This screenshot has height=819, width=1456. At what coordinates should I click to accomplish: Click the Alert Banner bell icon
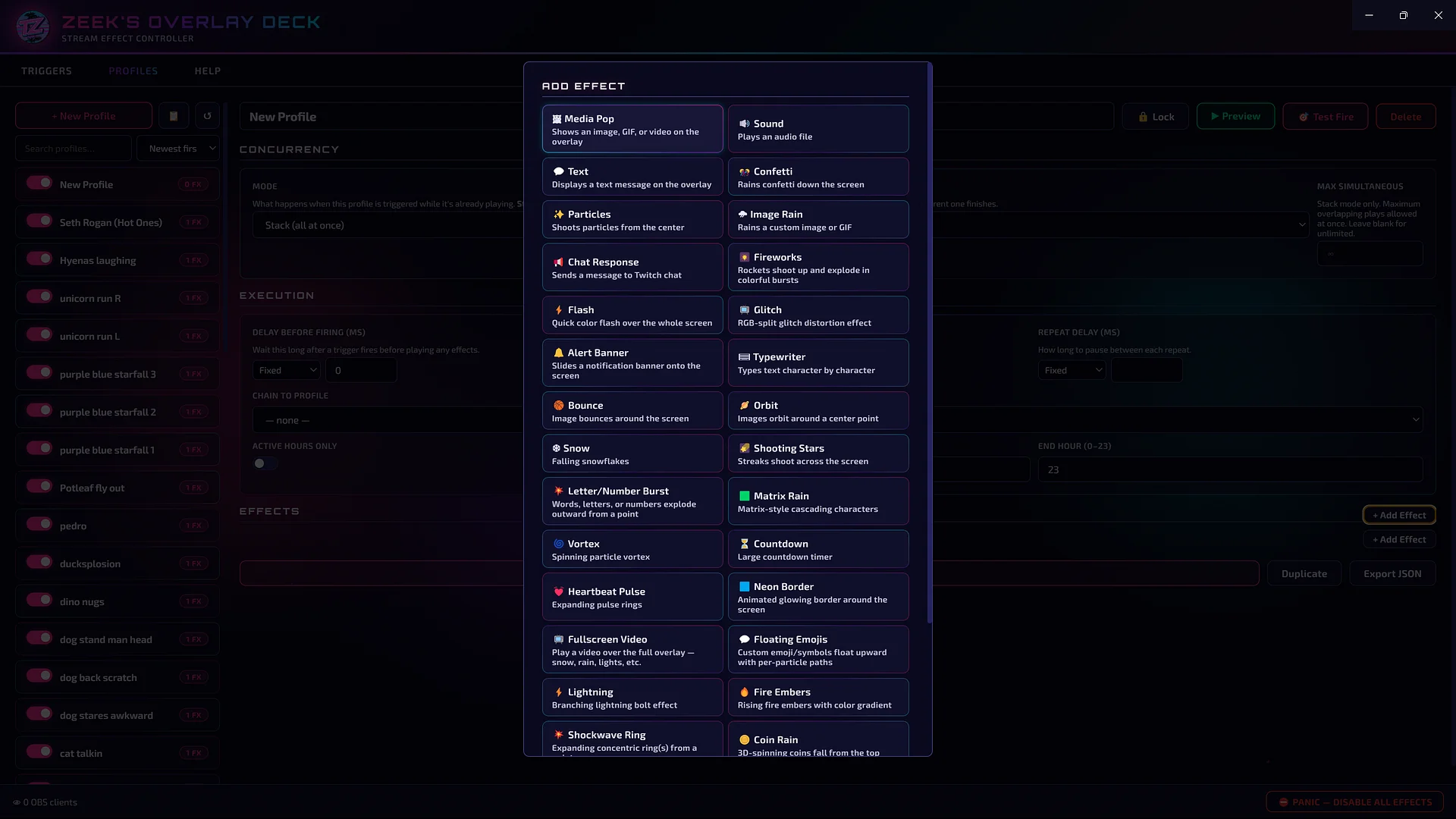558,353
